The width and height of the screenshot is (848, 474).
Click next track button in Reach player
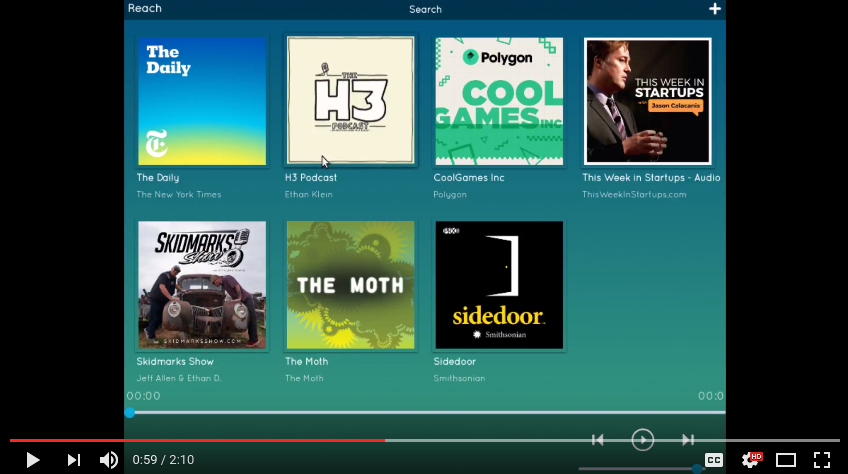pyautogui.click(x=687, y=440)
